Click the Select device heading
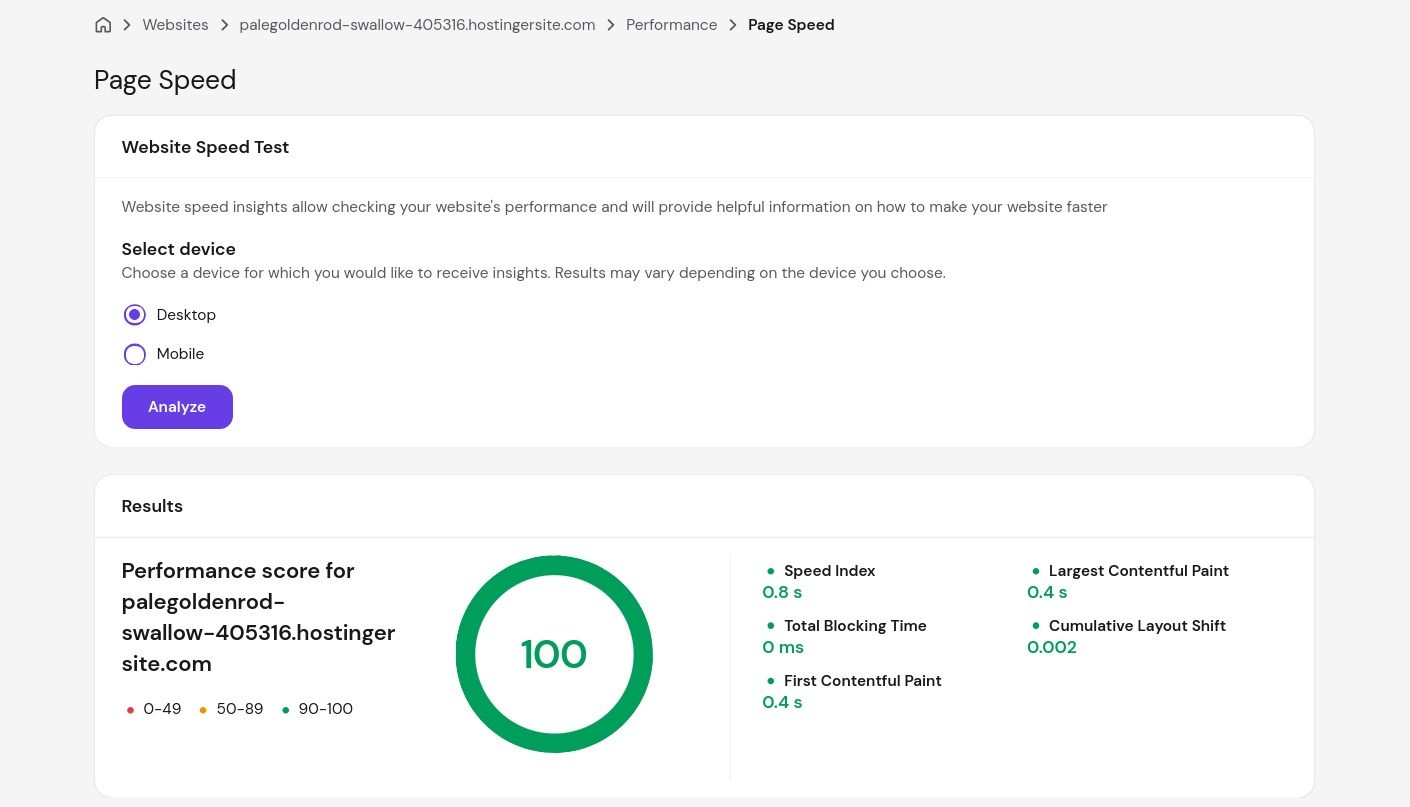 pos(179,249)
